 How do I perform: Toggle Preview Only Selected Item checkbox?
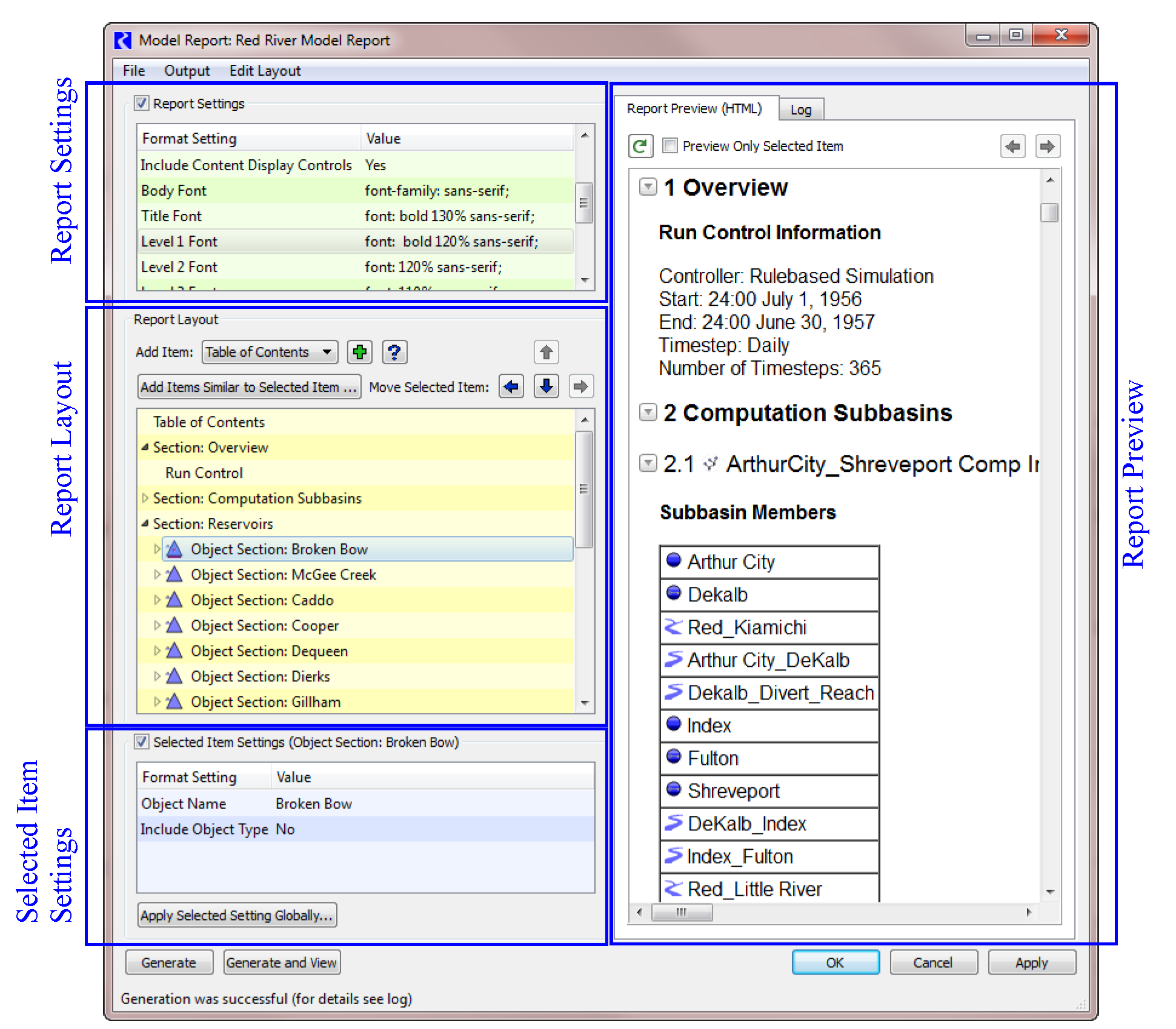[x=669, y=146]
